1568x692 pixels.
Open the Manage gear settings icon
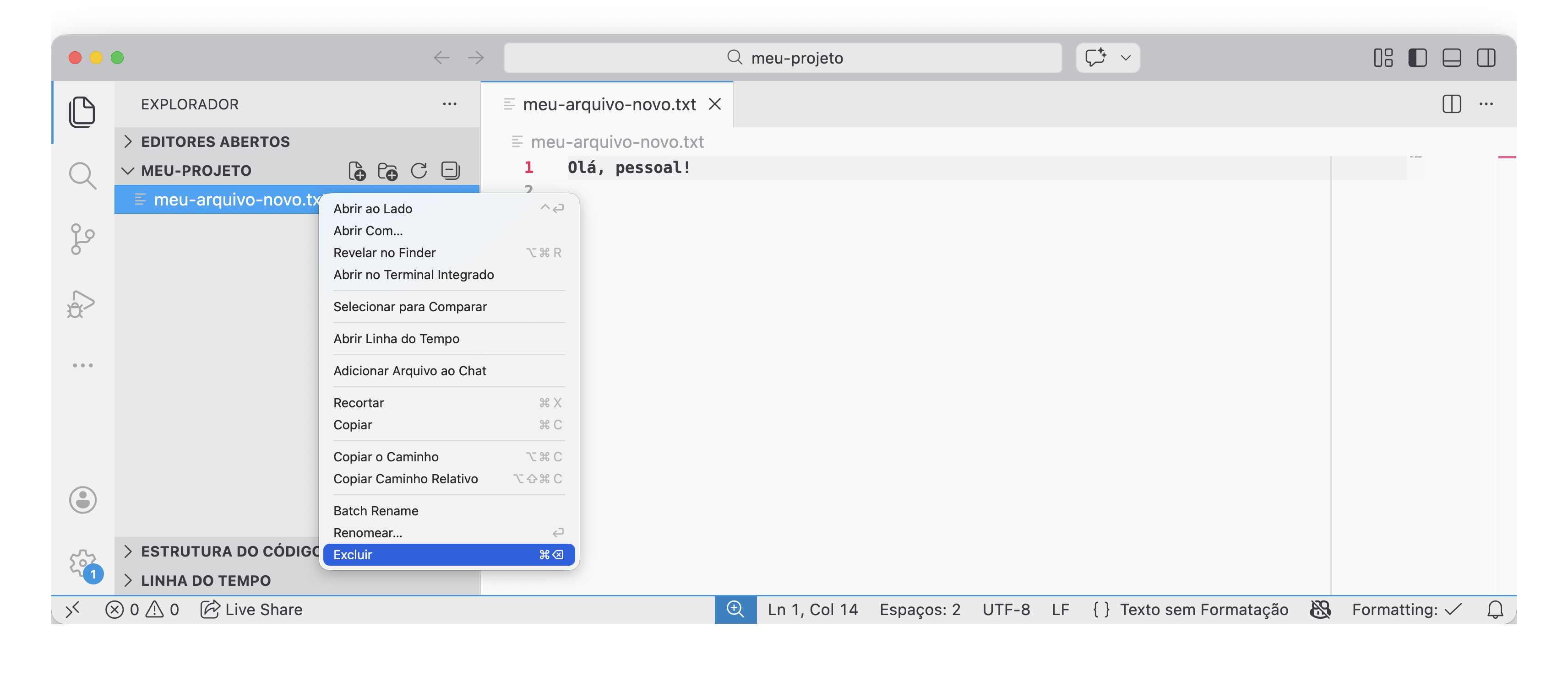[82, 562]
